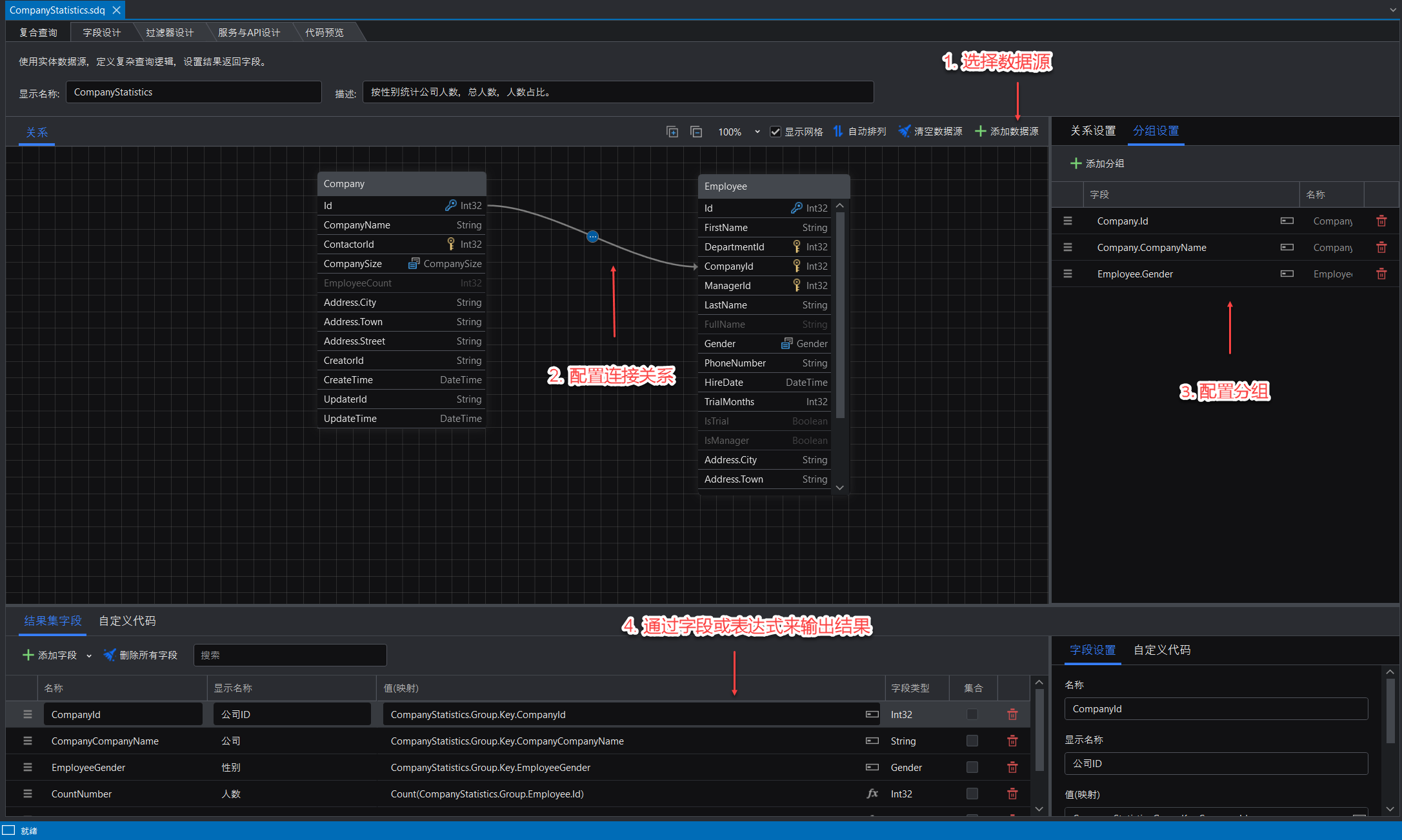The image size is (1402, 840).
Task: Click the Employee entity vertical scrollbar
Action: [840, 316]
